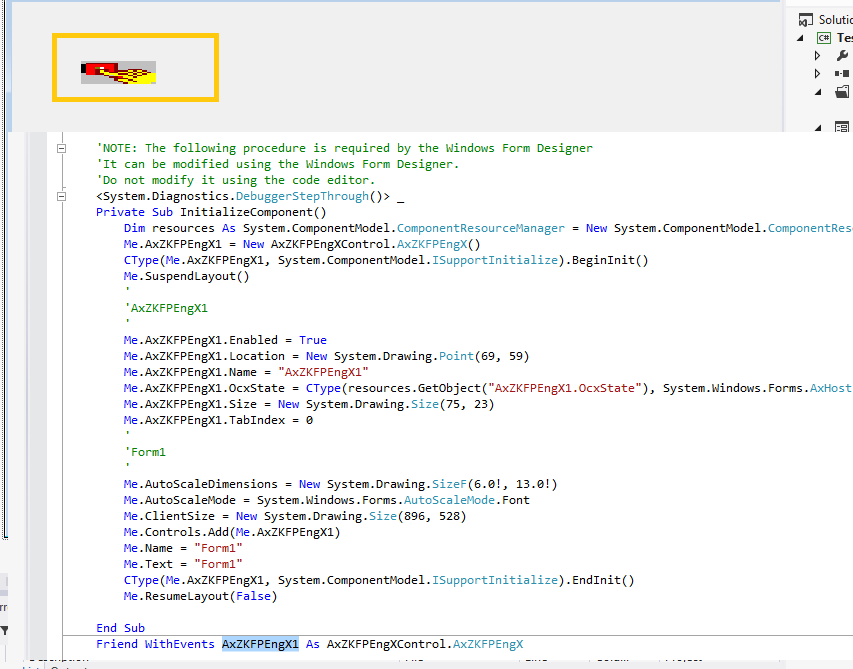Click the 'Me.AxZKFPEngX1.Enabled = True' line

click(x=225, y=340)
